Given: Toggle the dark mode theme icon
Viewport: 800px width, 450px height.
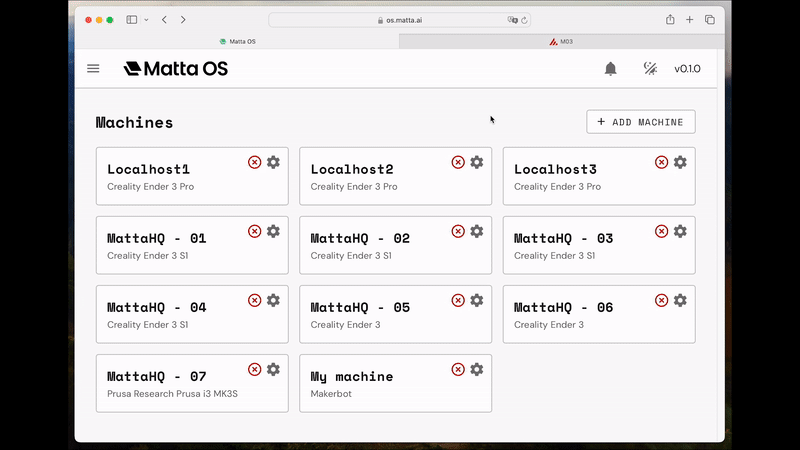Looking at the screenshot, I should pos(650,69).
